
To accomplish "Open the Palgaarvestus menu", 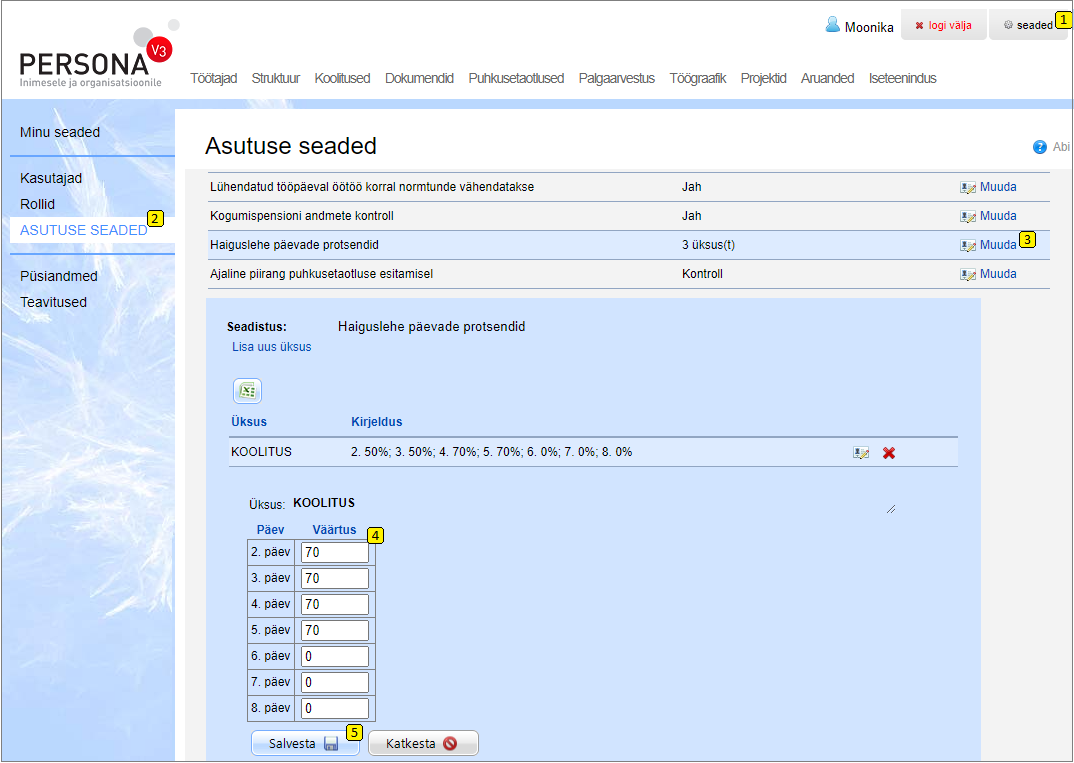I will coord(616,78).
